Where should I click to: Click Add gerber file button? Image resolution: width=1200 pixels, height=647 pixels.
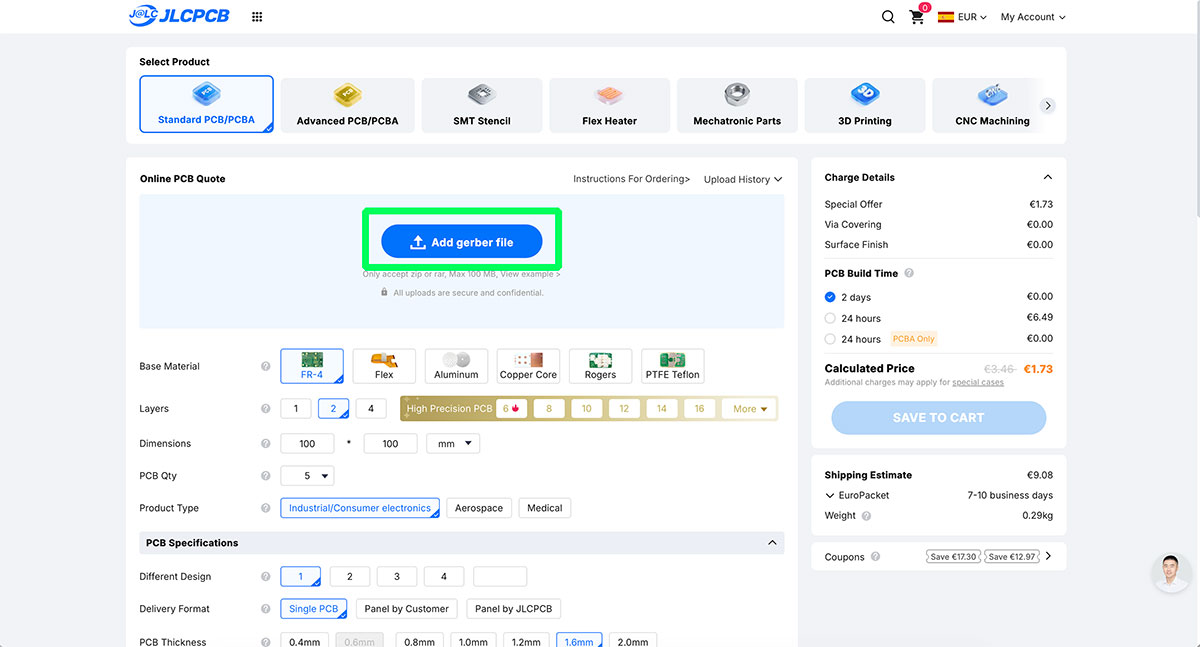(x=462, y=242)
